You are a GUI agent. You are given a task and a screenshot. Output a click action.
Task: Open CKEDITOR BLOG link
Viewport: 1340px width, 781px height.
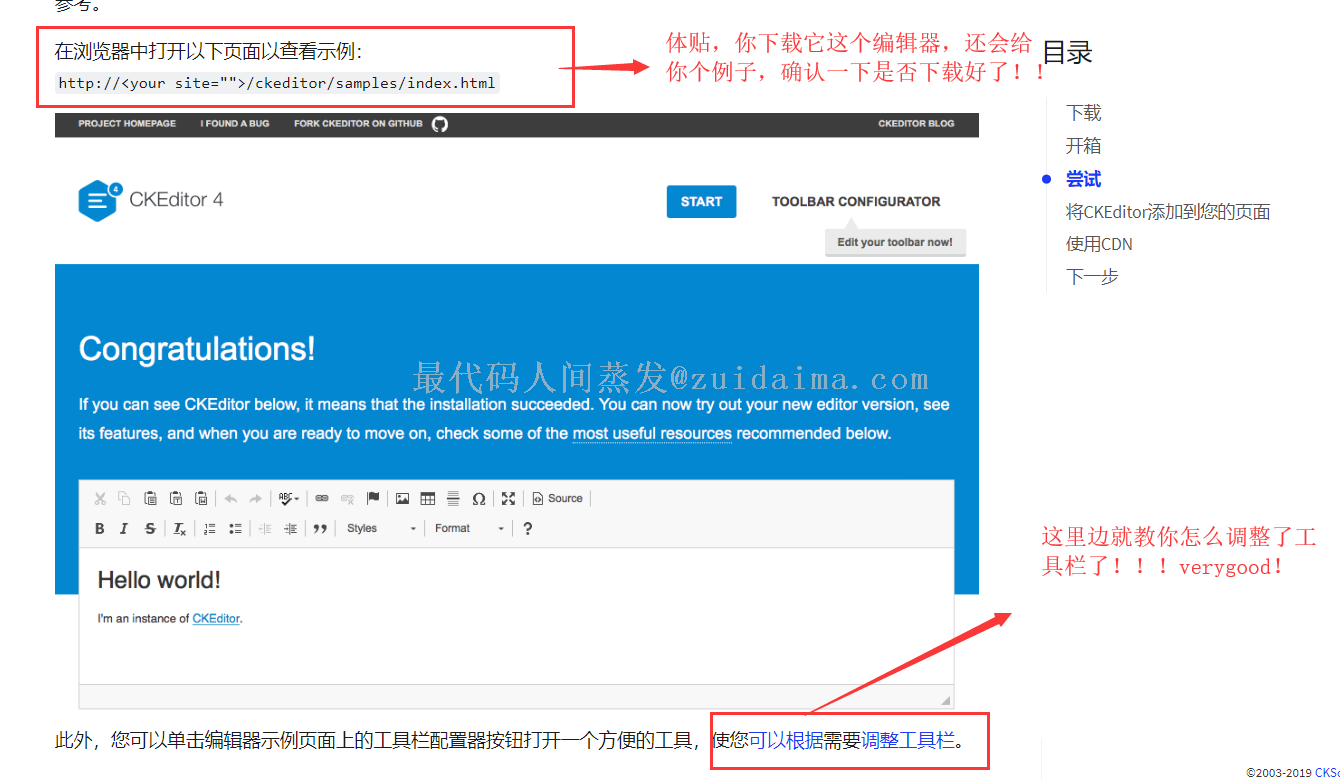point(916,124)
